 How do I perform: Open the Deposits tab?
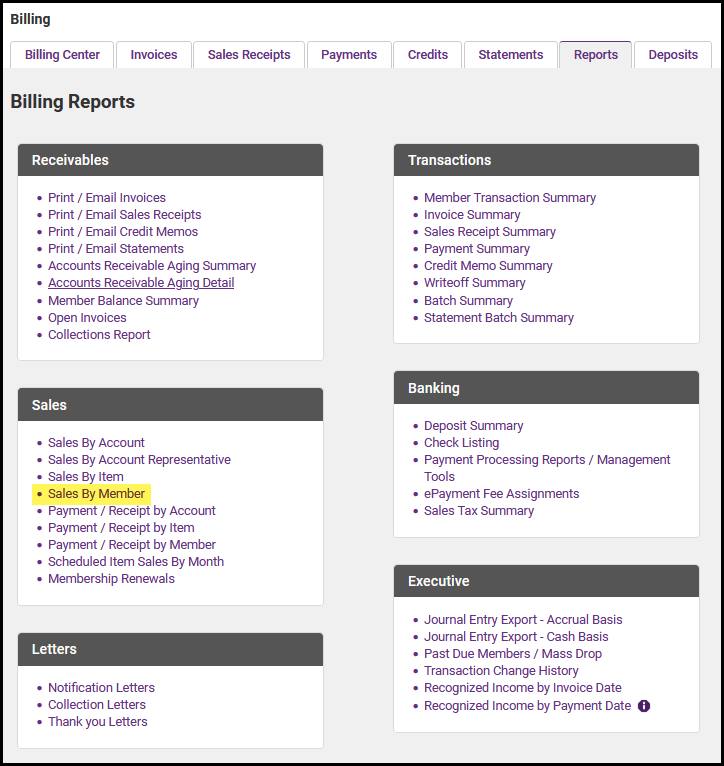(673, 55)
